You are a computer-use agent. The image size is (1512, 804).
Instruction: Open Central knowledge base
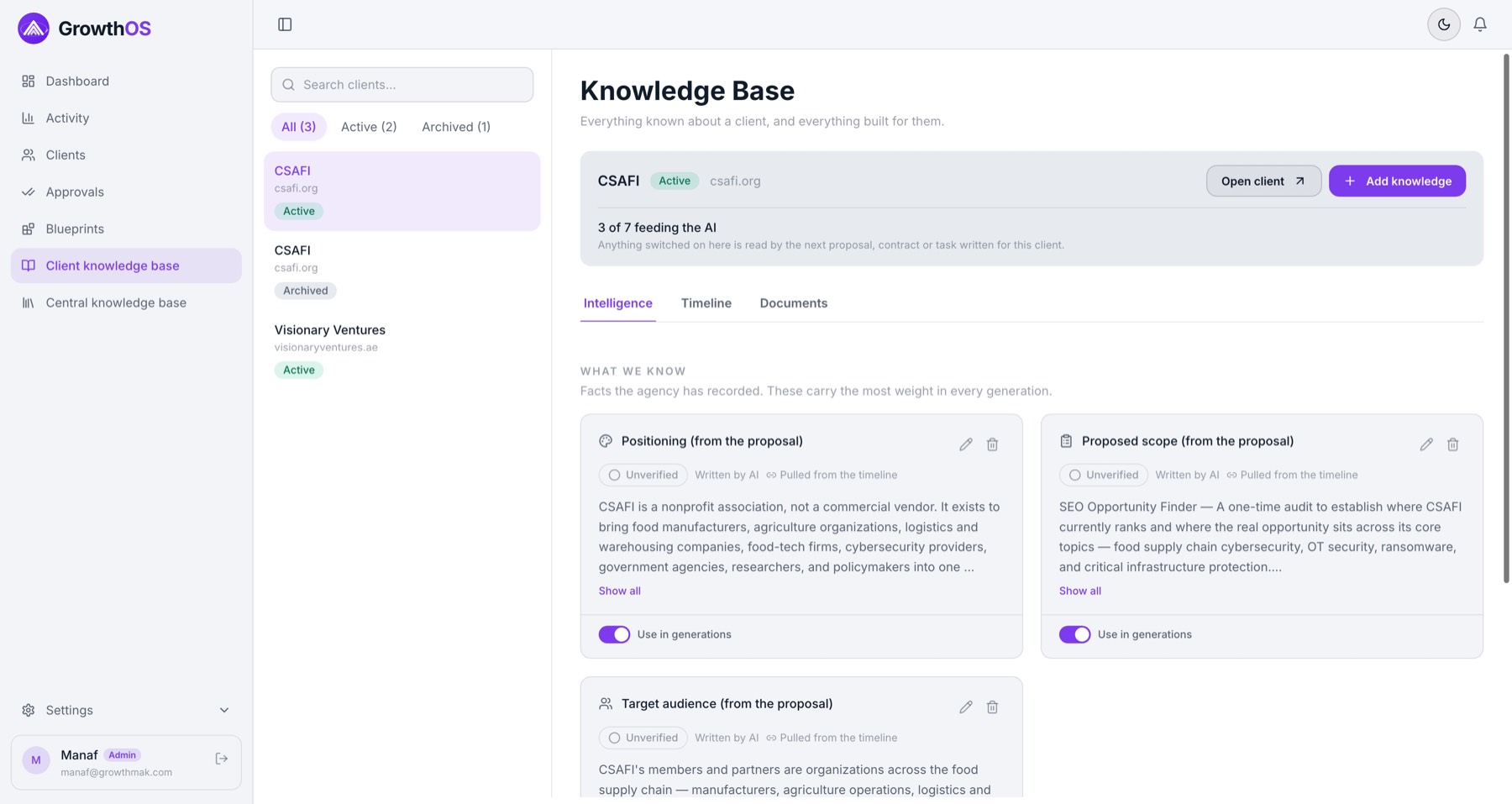click(126, 302)
